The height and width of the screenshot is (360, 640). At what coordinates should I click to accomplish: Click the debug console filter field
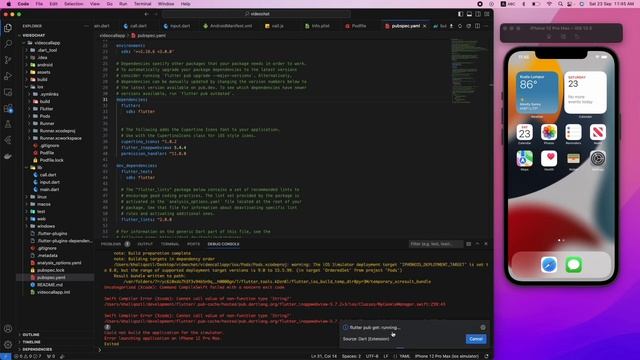pyautogui.click(x=435, y=244)
